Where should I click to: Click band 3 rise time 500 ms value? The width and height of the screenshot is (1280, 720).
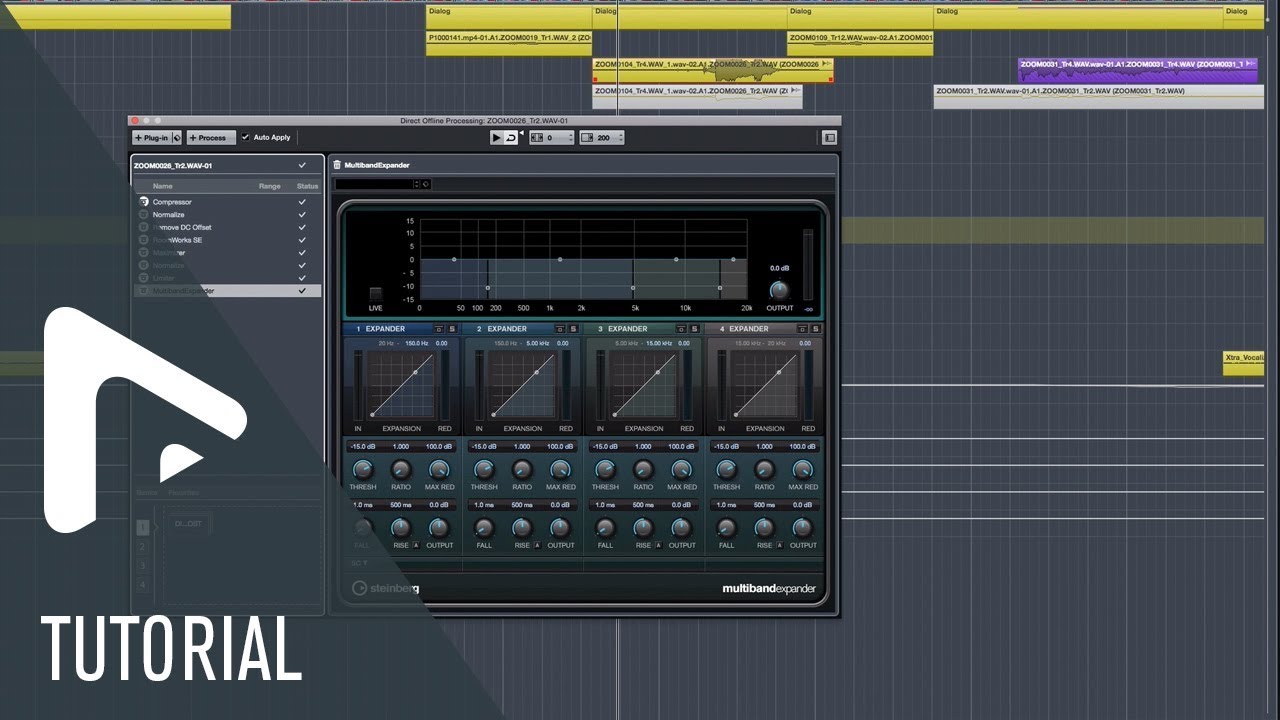643,505
